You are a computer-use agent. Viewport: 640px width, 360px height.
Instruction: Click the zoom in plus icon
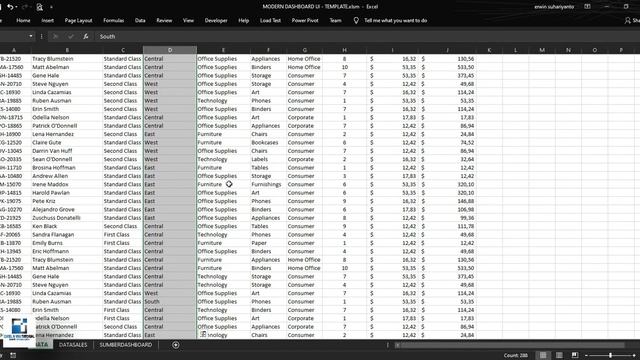(x=634, y=356)
